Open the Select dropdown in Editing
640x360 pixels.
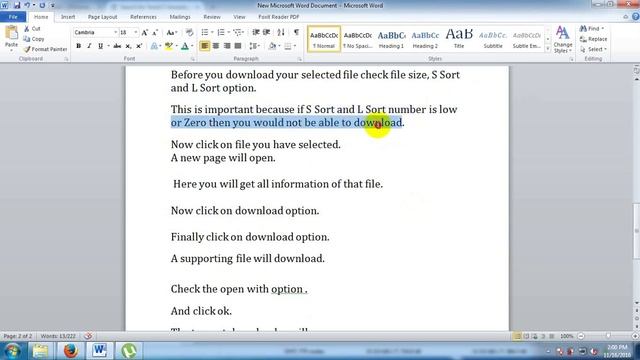(593, 49)
